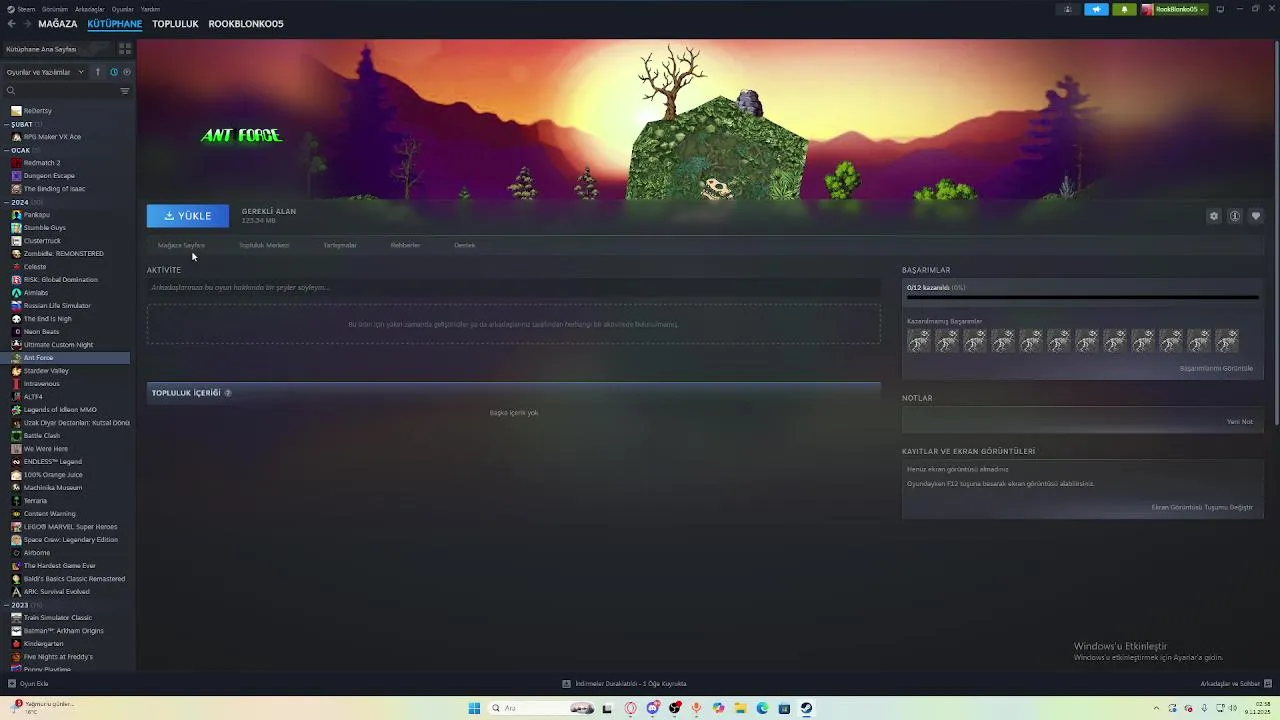
Task: Open the Topluluk Merkezi link
Action: (x=264, y=245)
